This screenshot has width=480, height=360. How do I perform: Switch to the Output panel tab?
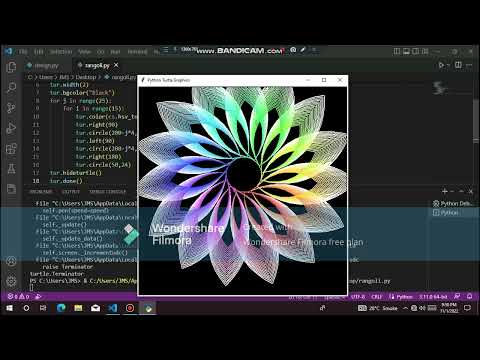(71, 192)
